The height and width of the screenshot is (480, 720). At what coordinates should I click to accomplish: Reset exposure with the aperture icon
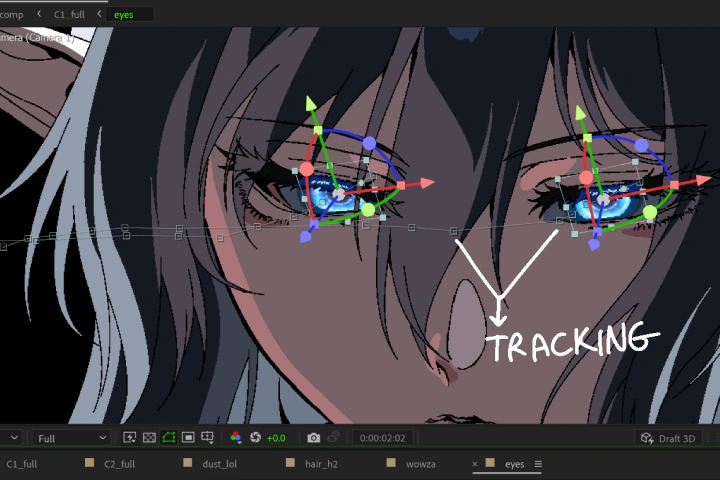255,438
